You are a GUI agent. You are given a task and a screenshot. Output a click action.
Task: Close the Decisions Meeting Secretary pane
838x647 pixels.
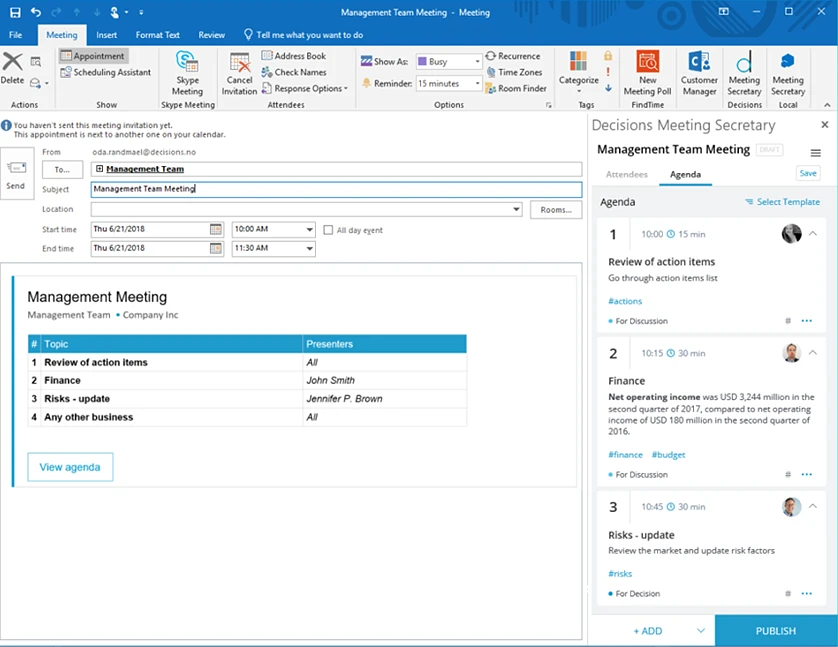[825, 124]
